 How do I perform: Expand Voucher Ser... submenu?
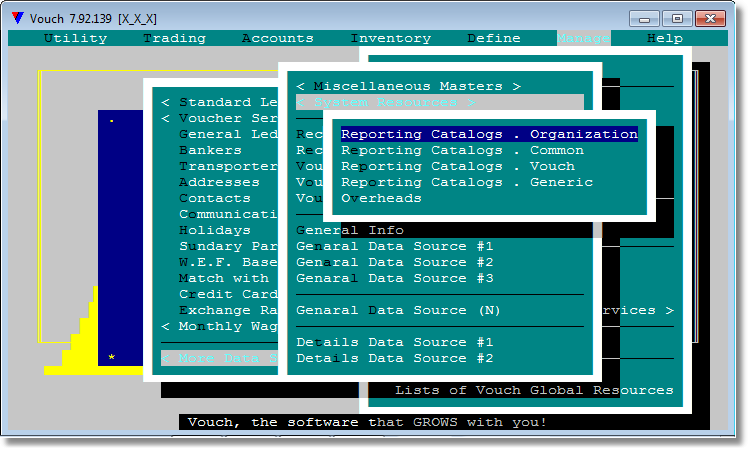click(219, 118)
